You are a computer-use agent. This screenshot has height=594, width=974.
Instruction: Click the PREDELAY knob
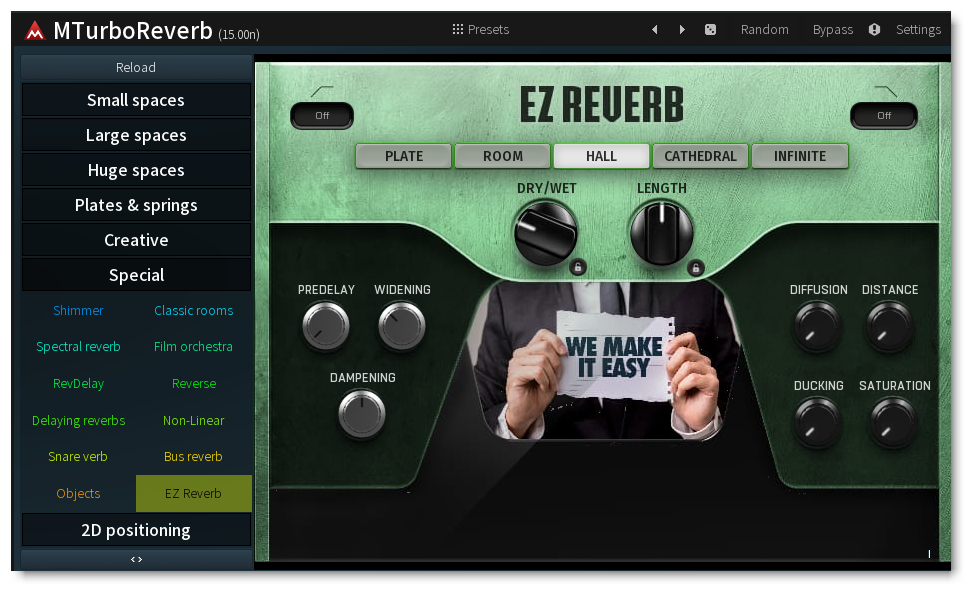[x=325, y=326]
